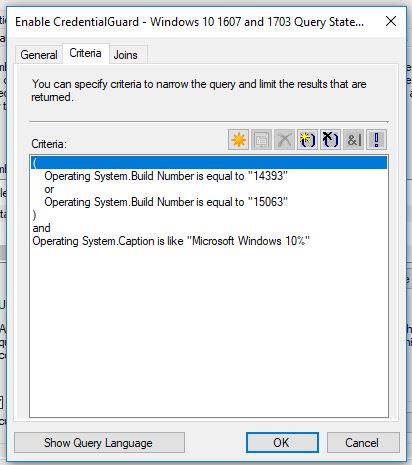This screenshot has width=412, height=465.
Task: Click the Not operator exclamation icon
Action: (377, 140)
